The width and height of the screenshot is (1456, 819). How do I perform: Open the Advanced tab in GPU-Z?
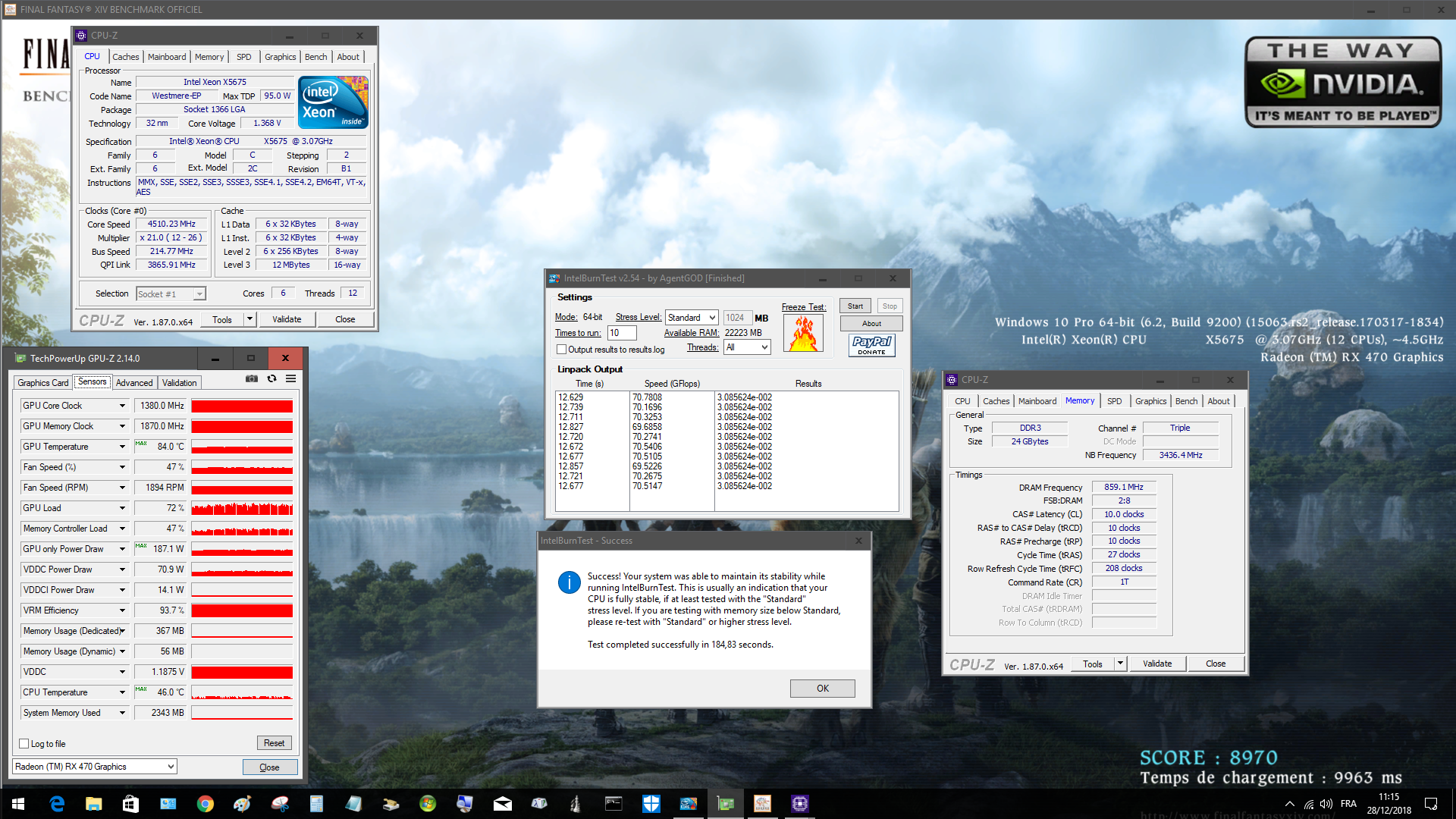[134, 383]
